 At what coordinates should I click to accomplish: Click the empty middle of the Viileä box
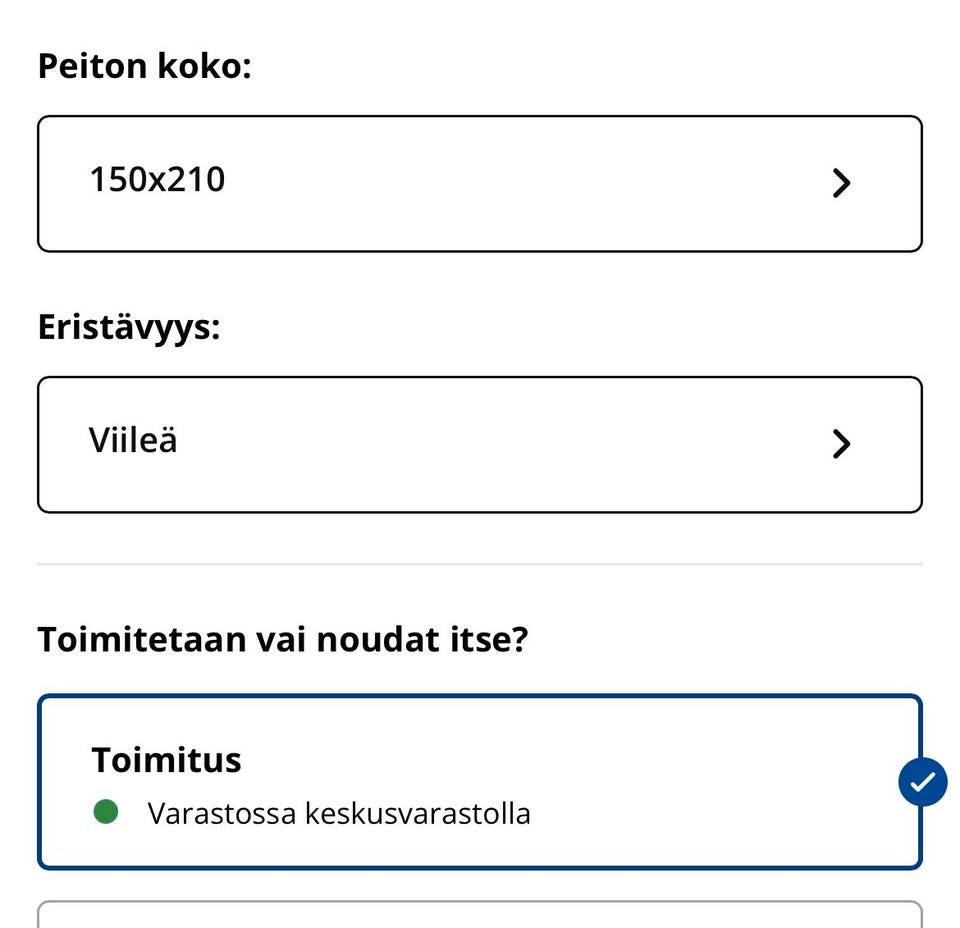[x=500, y=445]
